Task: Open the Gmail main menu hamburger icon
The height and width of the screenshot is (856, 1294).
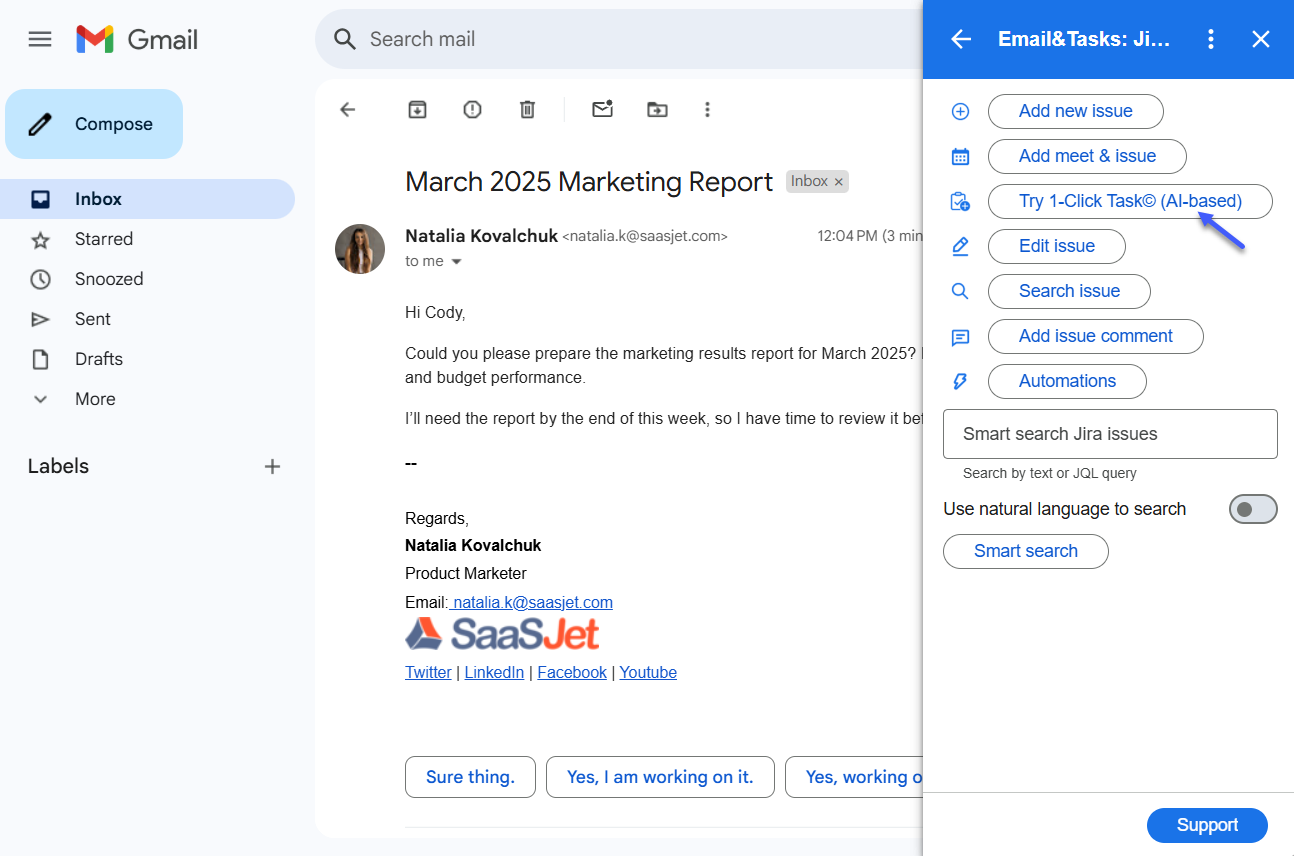Action: (40, 39)
